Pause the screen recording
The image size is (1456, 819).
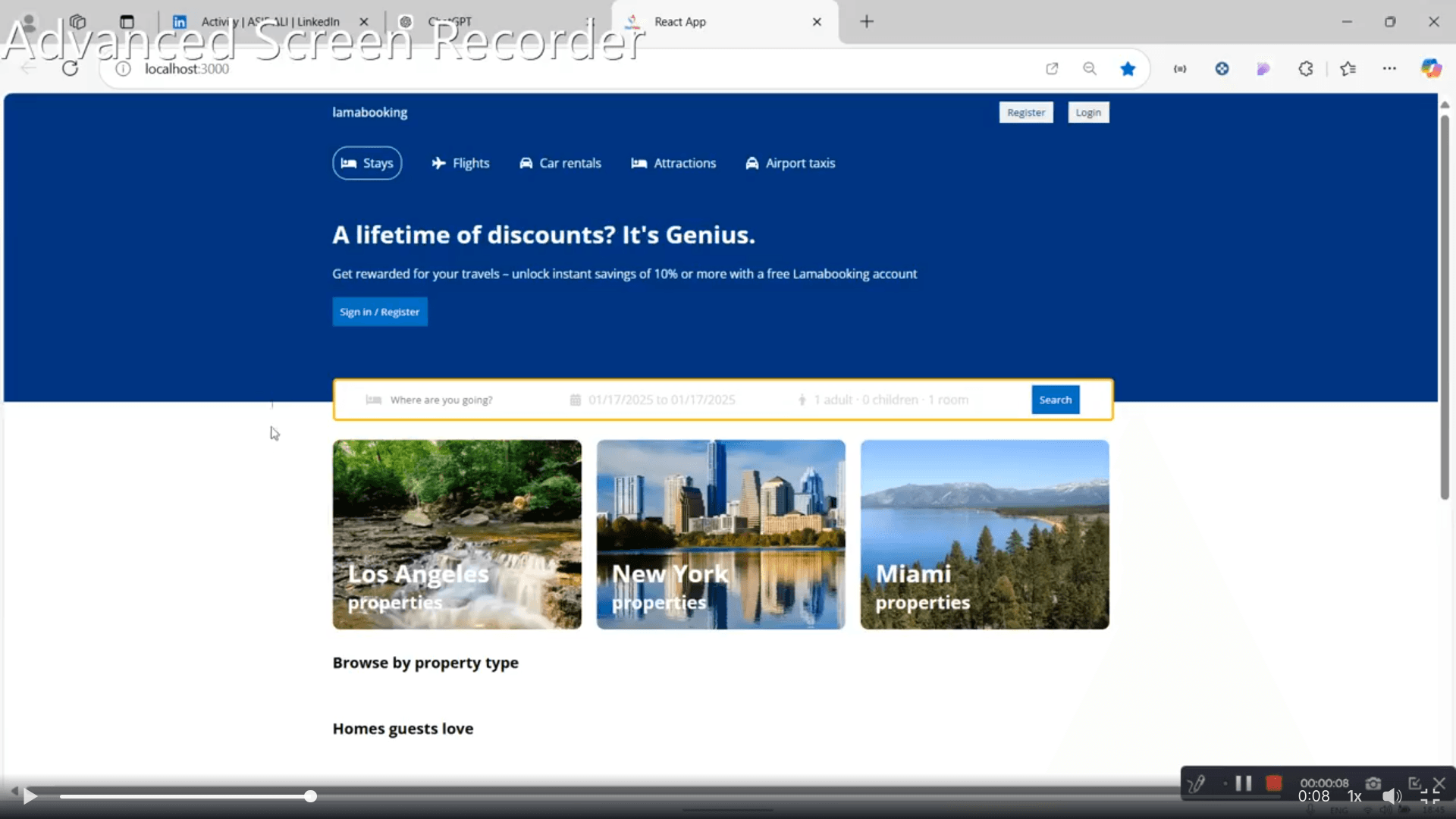tap(1244, 783)
